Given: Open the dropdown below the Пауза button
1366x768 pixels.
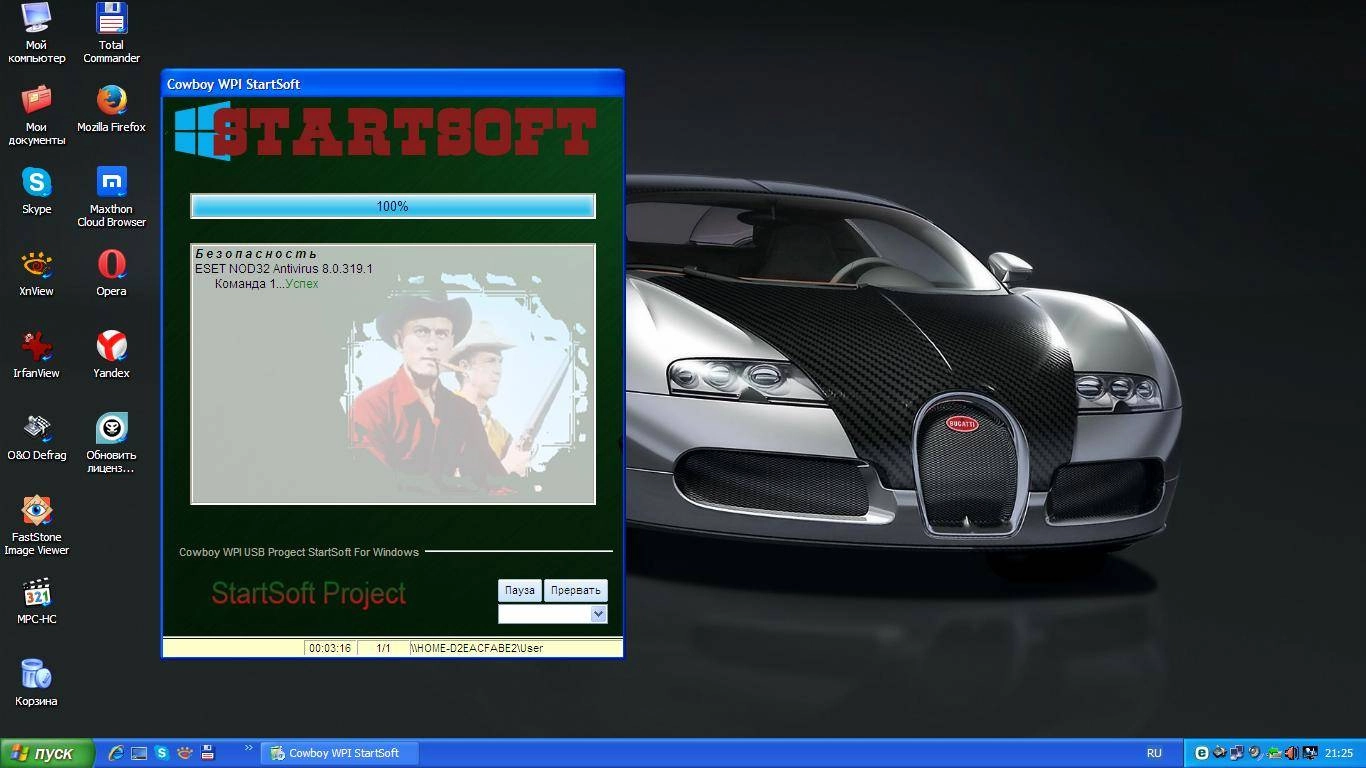Looking at the screenshot, I should click(x=598, y=614).
